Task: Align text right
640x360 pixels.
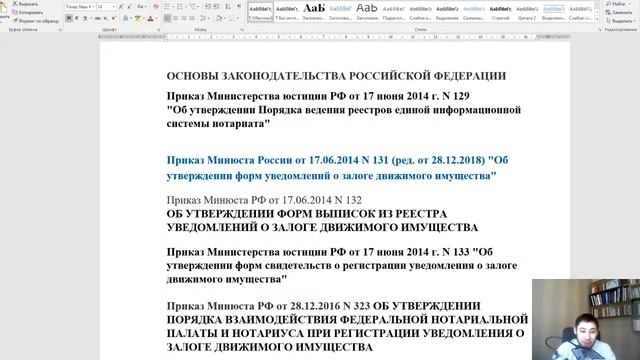Action: (184, 18)
